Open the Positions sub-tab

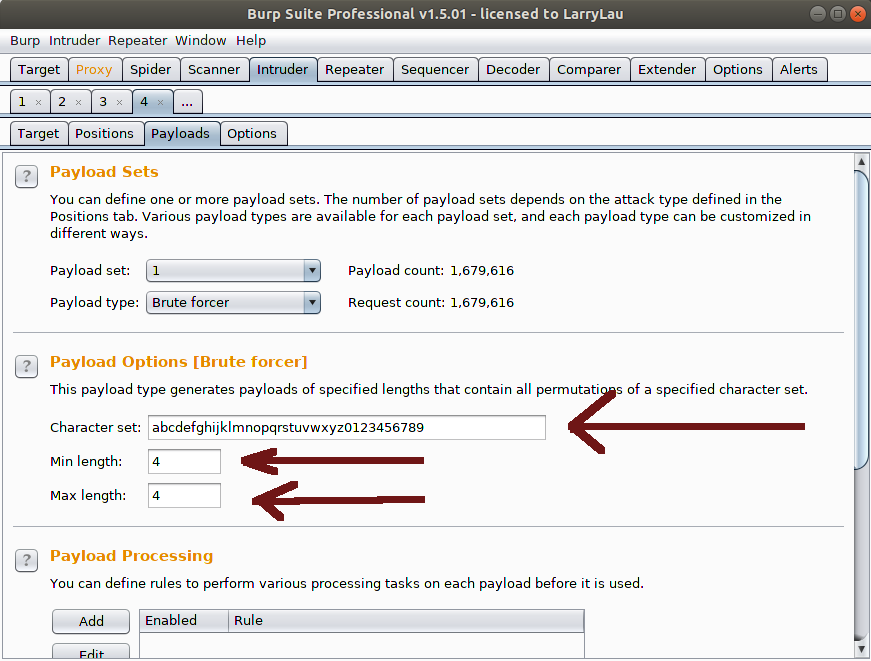coord(104,134)
